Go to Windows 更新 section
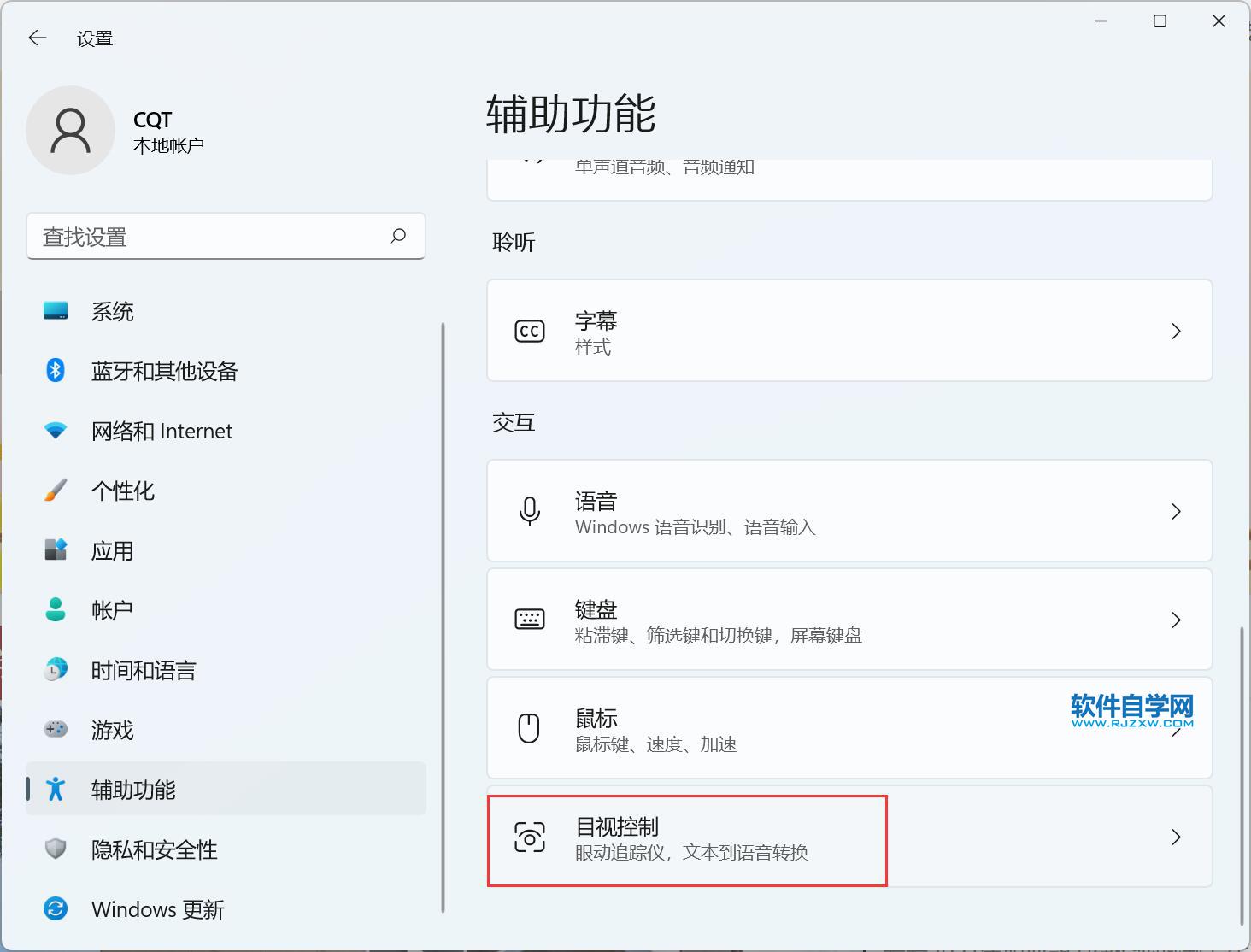Screen dimensions: 1251x952 coord(158,909)
